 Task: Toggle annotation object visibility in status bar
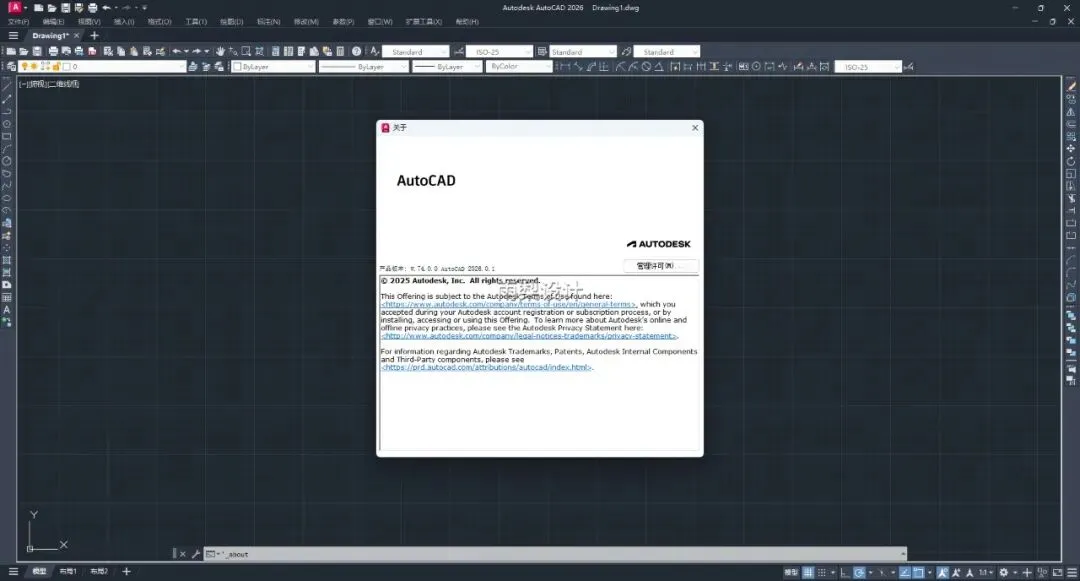coord(942,573)
